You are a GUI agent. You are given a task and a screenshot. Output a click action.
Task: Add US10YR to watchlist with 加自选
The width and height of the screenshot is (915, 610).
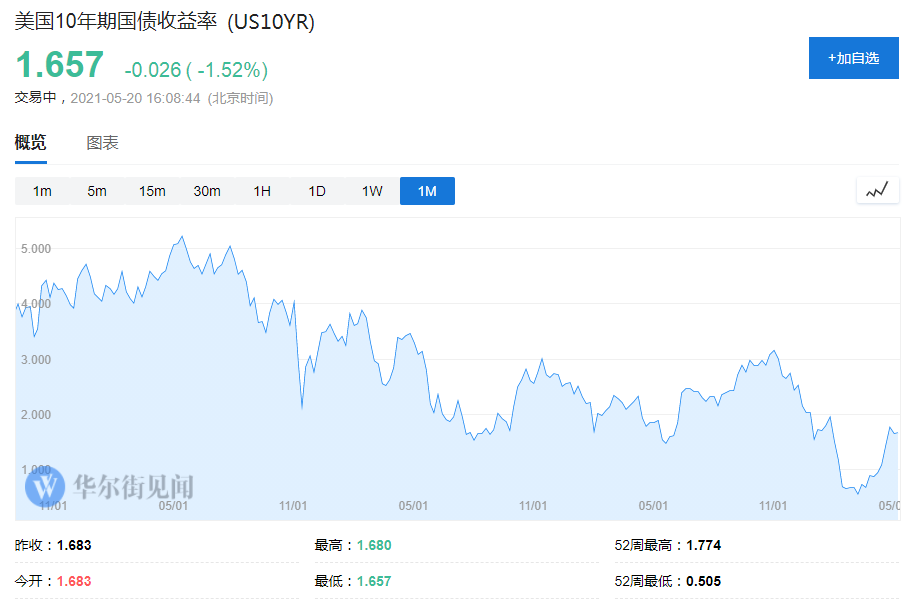click(x=853, y=58)
